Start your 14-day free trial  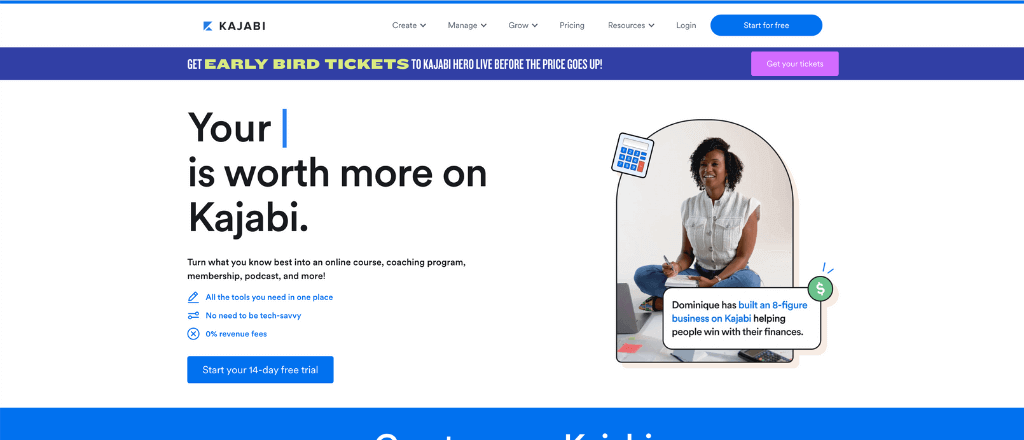[260, 369]
